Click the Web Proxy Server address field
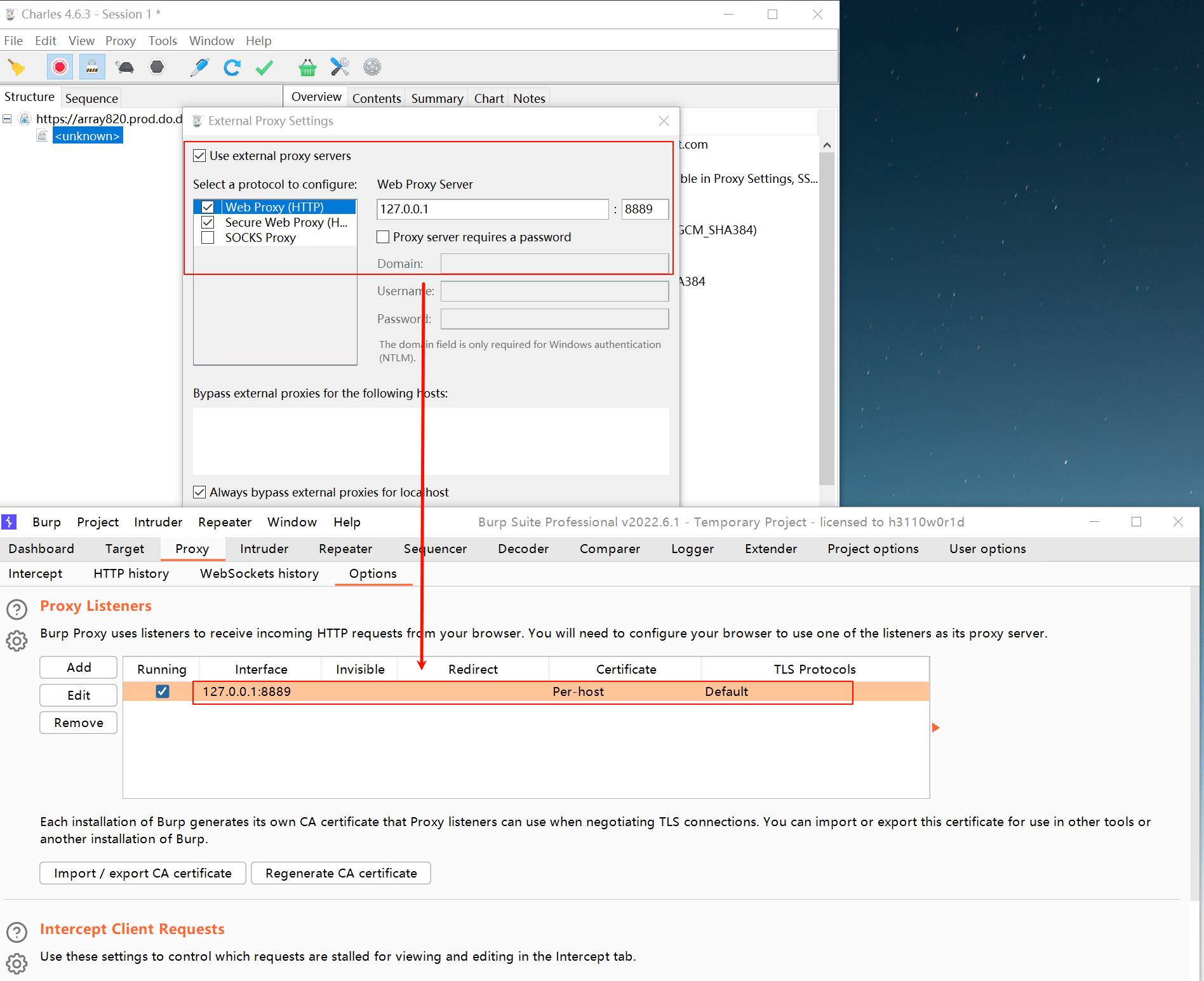This screenshot has width=1204, height=981. click(x=493, y=209)
